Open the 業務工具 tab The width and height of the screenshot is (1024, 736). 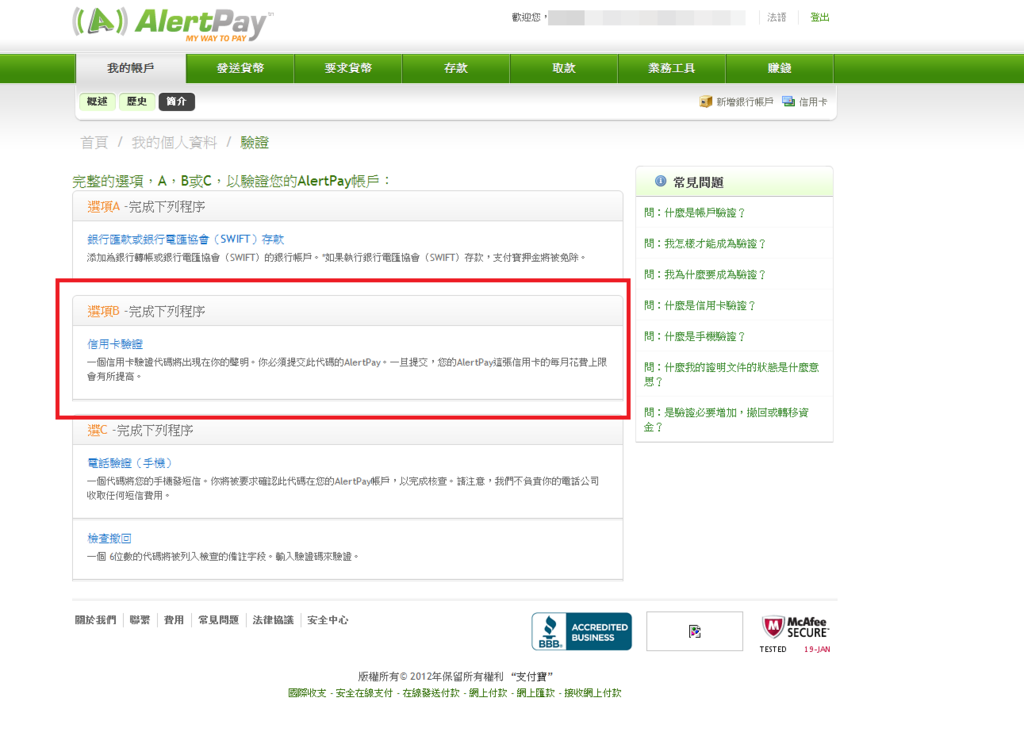[671, 68]
